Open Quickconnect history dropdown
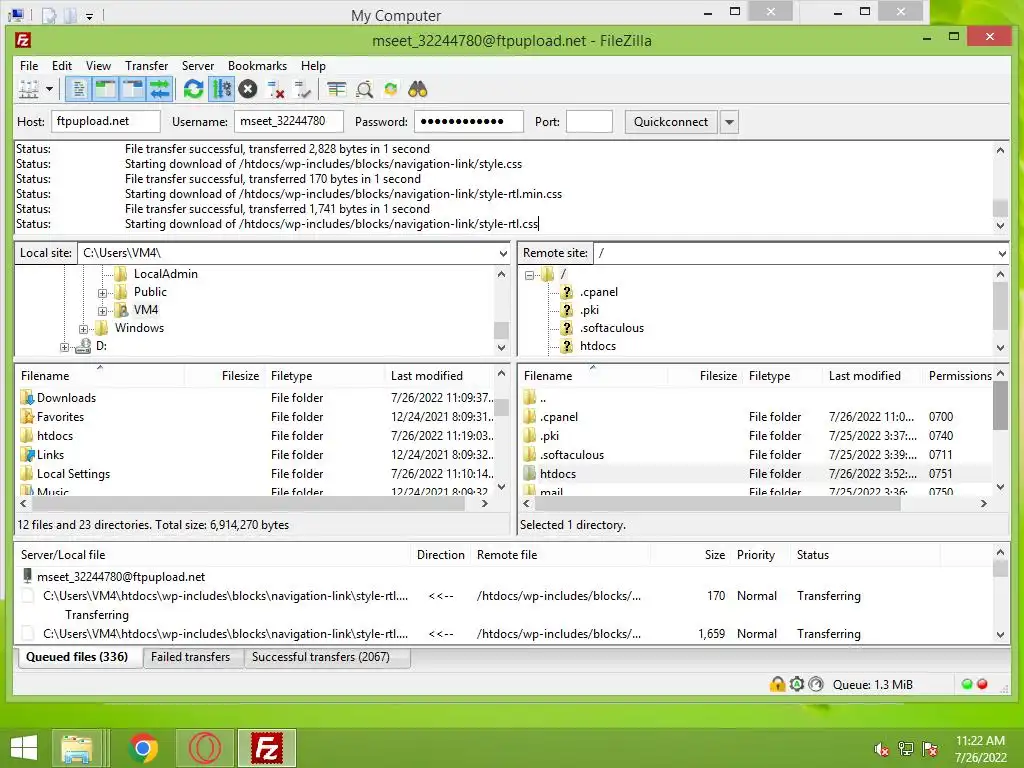The height and width of the screenshot is (768, 1024). coord(729,122)
